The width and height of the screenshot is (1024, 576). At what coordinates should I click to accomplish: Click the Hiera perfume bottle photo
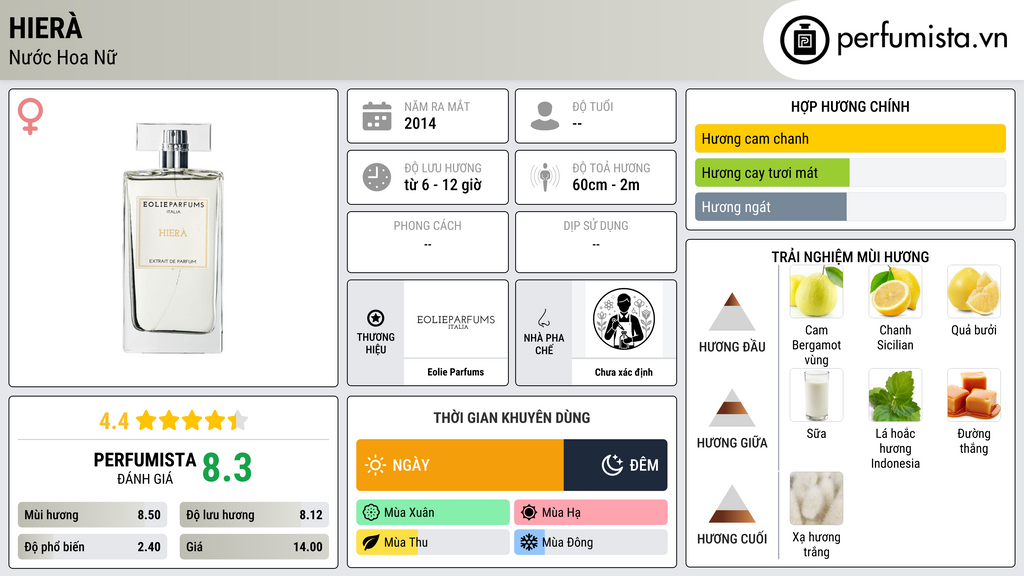point(173,238)
